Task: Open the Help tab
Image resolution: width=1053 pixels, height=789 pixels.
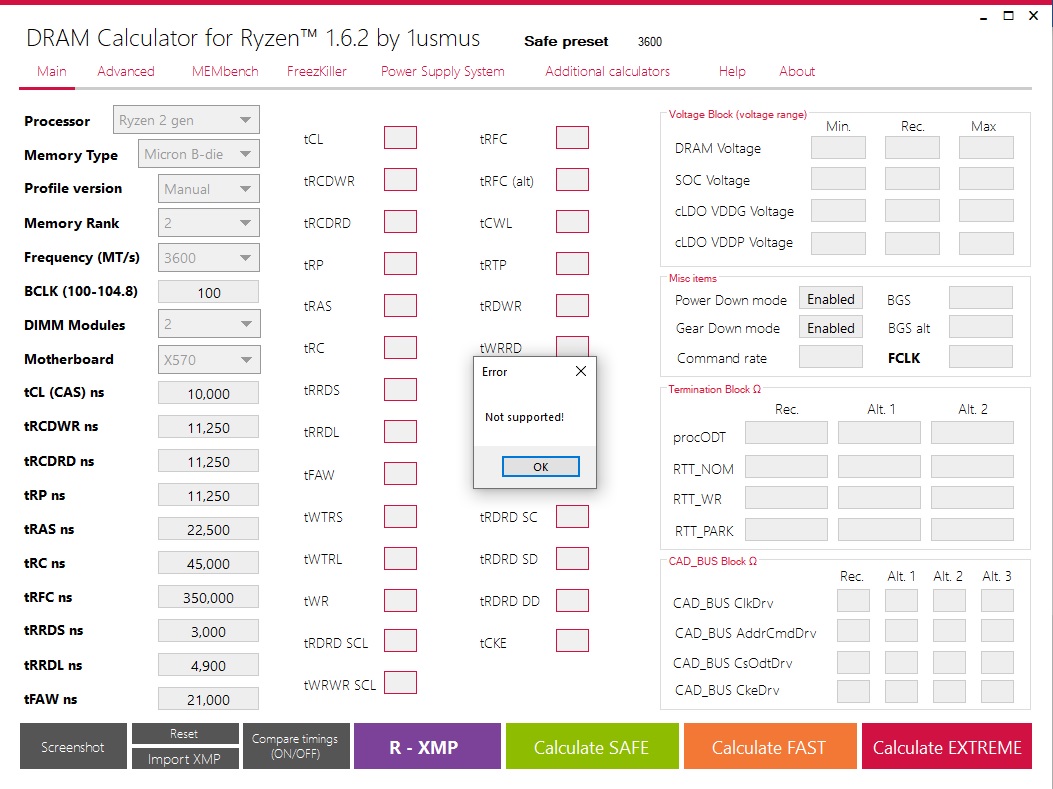Action: pyautogui.click(x=732, y=71)
